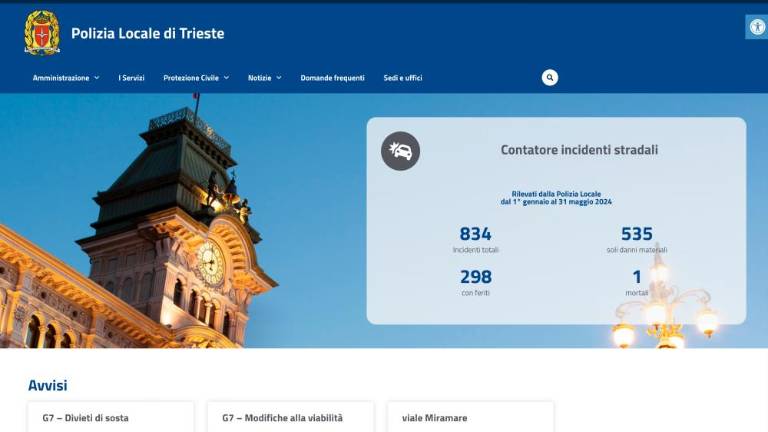This screenshot has height=432, width=768.
Task: Click the car crash counter icon
Action: click(x=401, y=151)
